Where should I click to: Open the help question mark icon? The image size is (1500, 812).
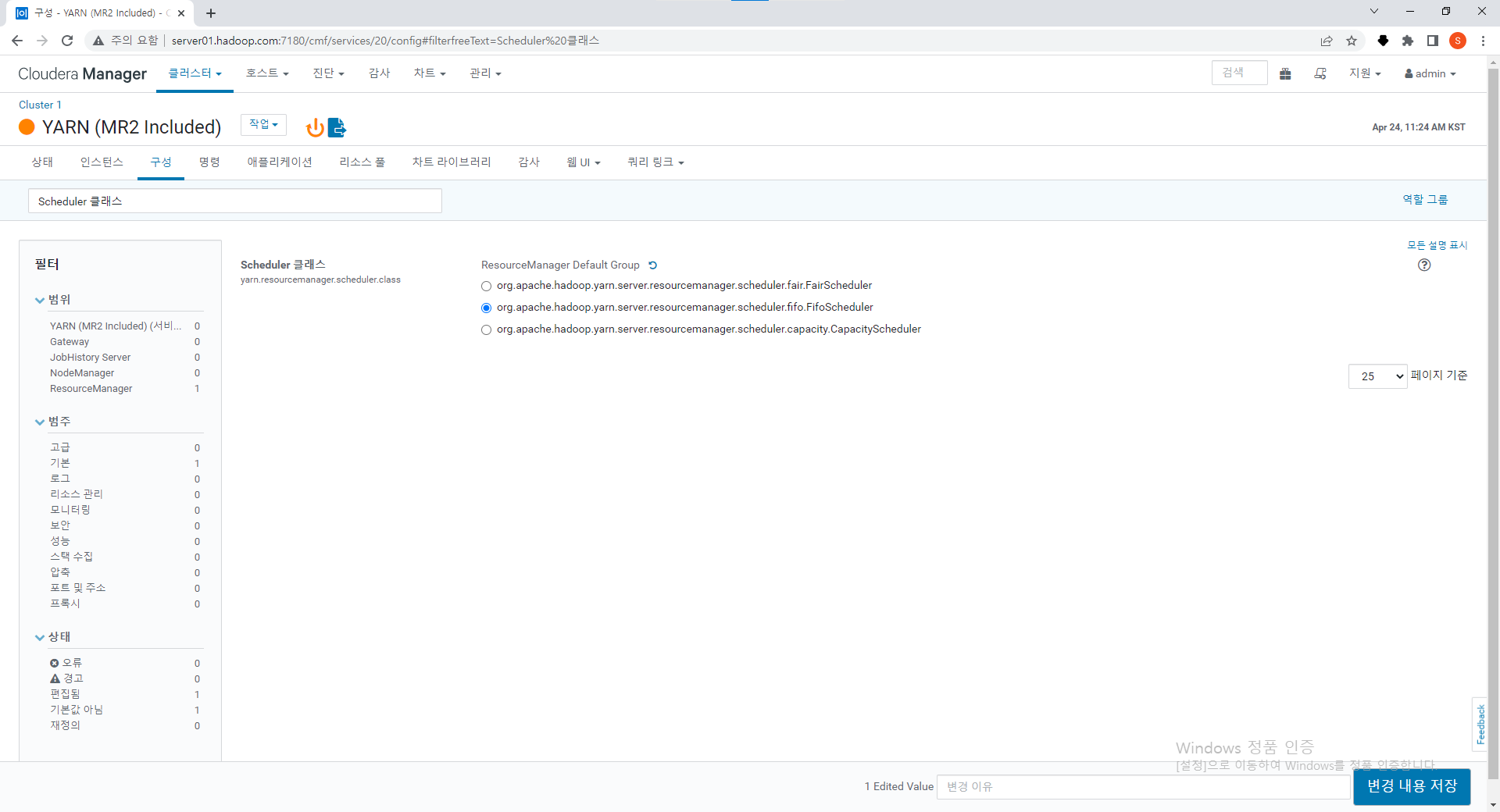coord(1424,265)
